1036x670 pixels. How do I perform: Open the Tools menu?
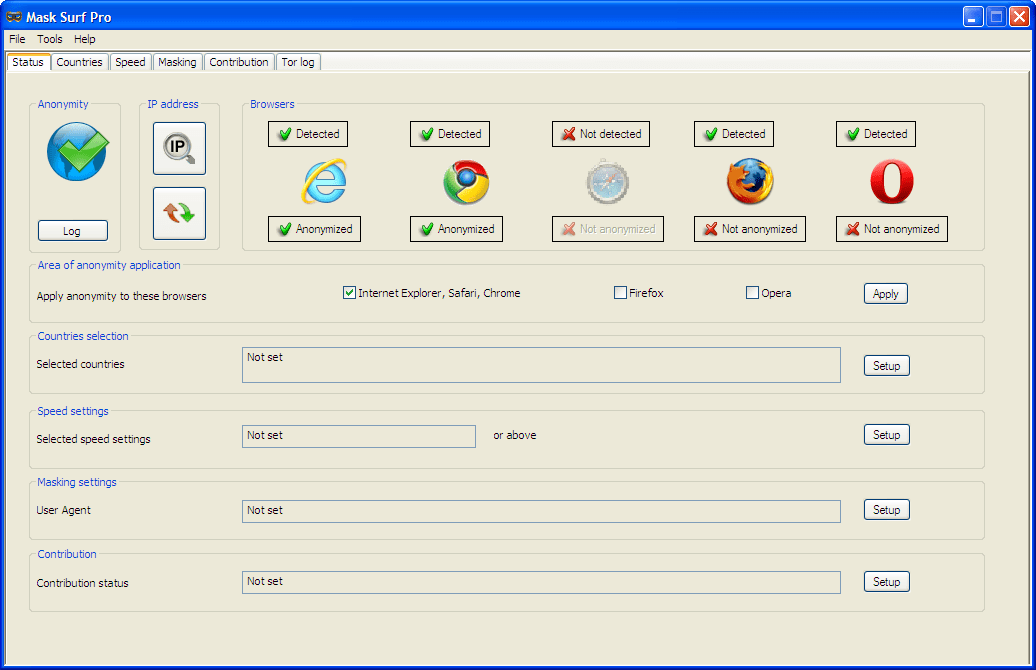[49, 39]
